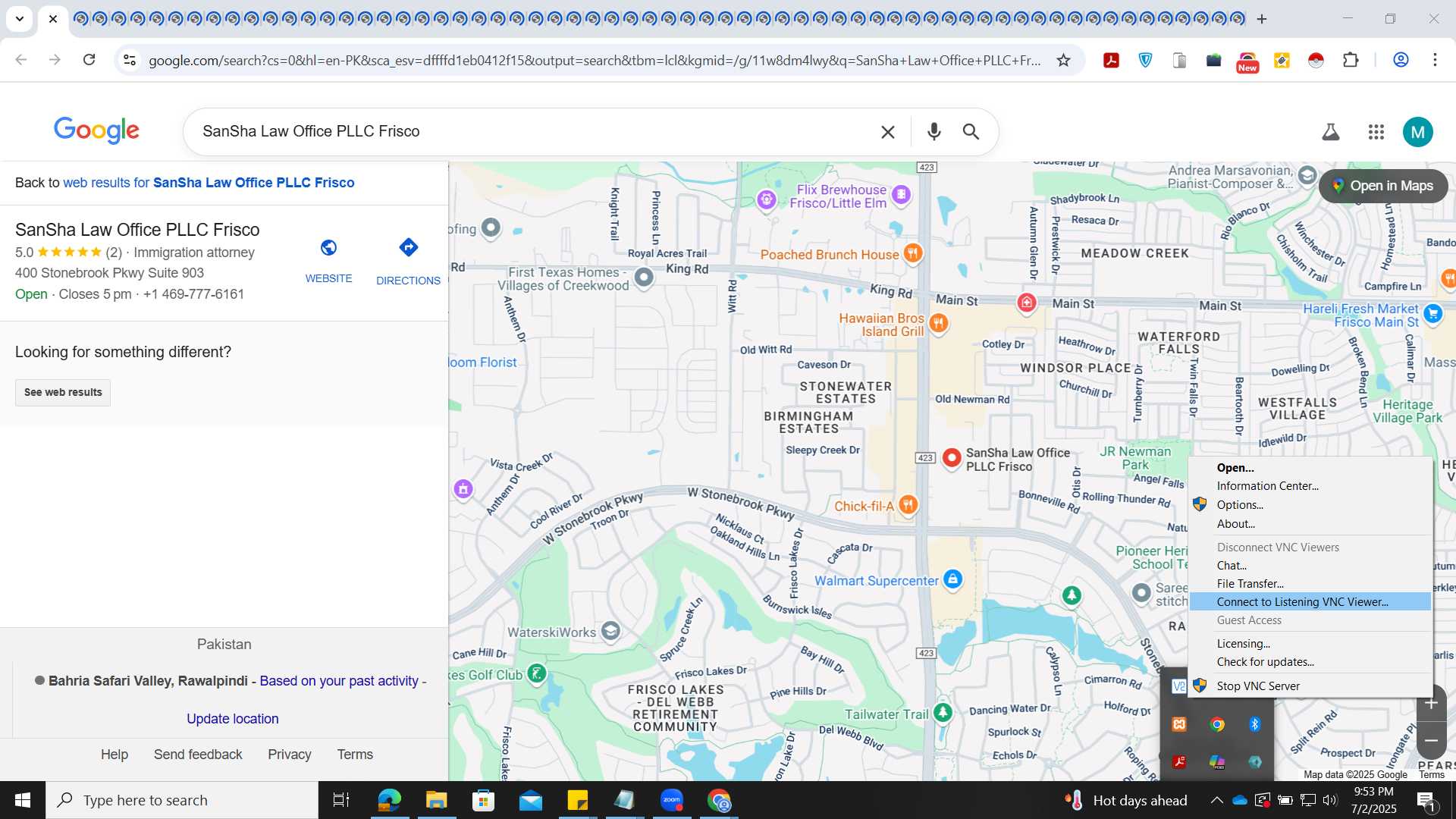
Task: Click phone number +1 469-777-6161
Action: click(193, 294)
